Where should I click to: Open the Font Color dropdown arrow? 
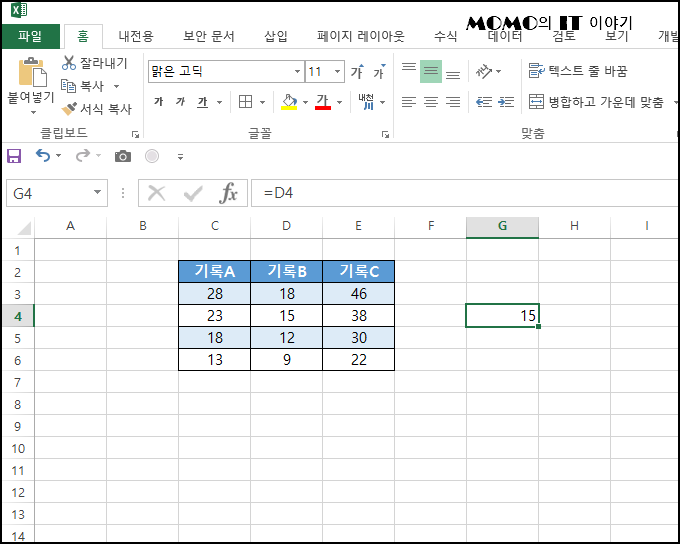[340, 102]
